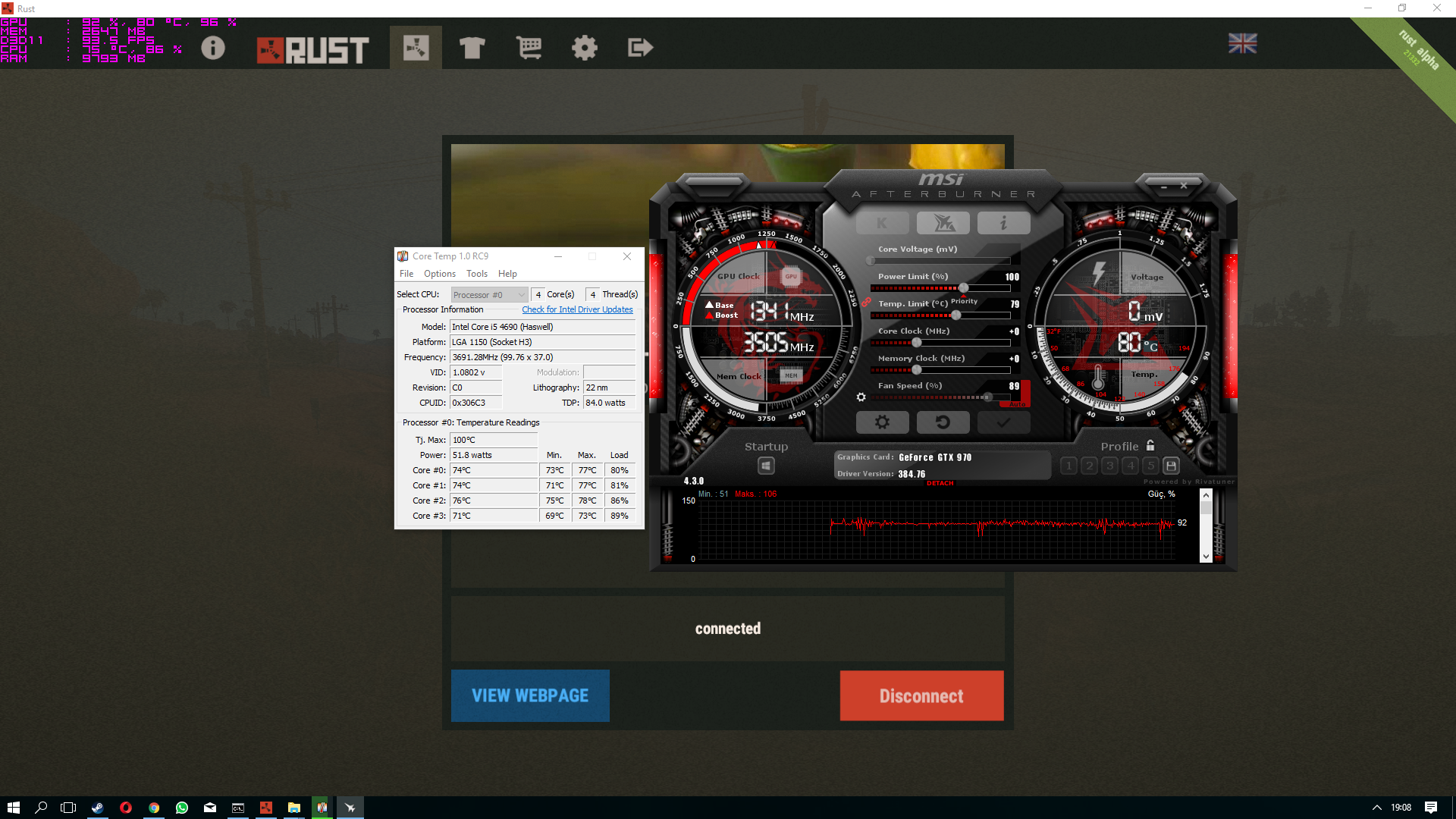Viewport: 1456px width, 819px height.
Task: Open Rust settings gear in top bar
Action: click(x=585, y=48)
